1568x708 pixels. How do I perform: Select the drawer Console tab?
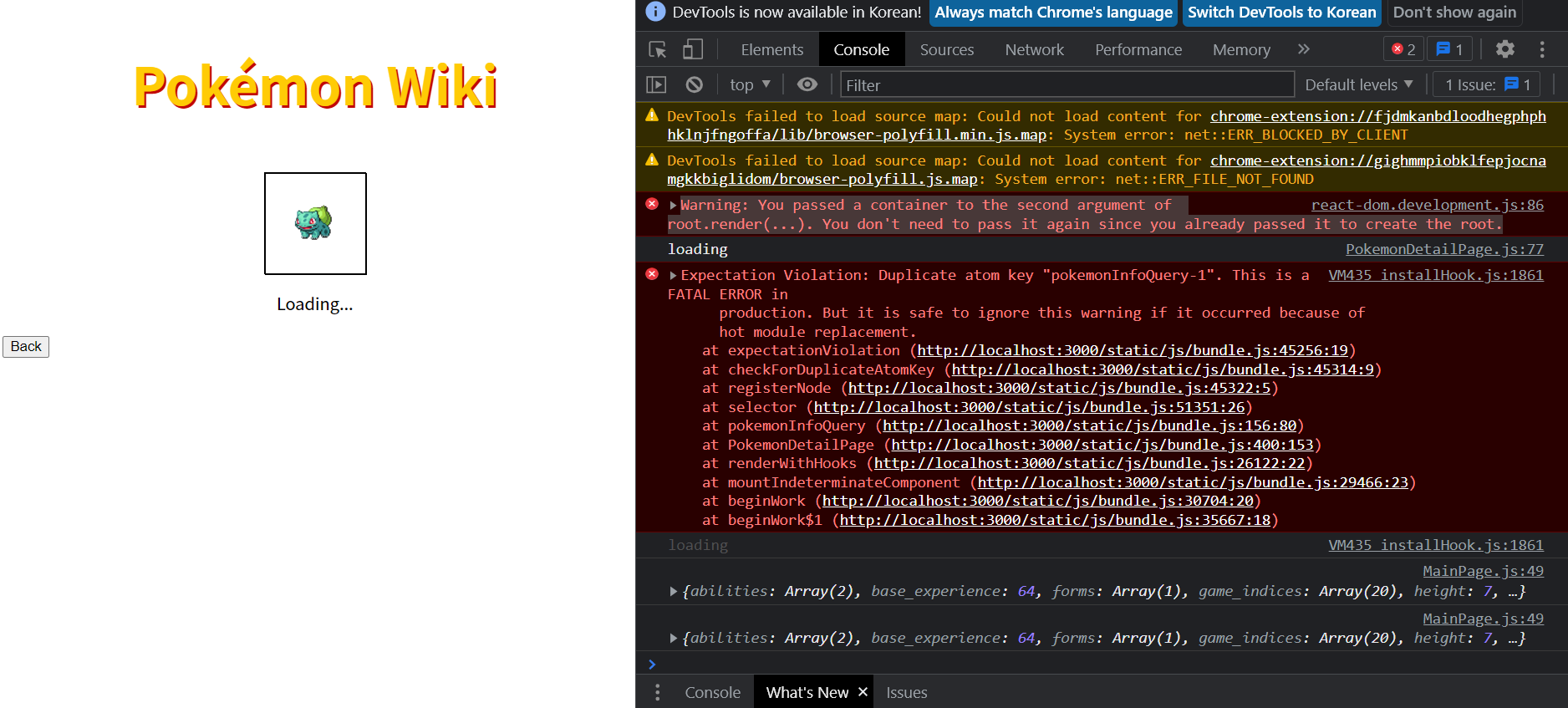point(712,692)
